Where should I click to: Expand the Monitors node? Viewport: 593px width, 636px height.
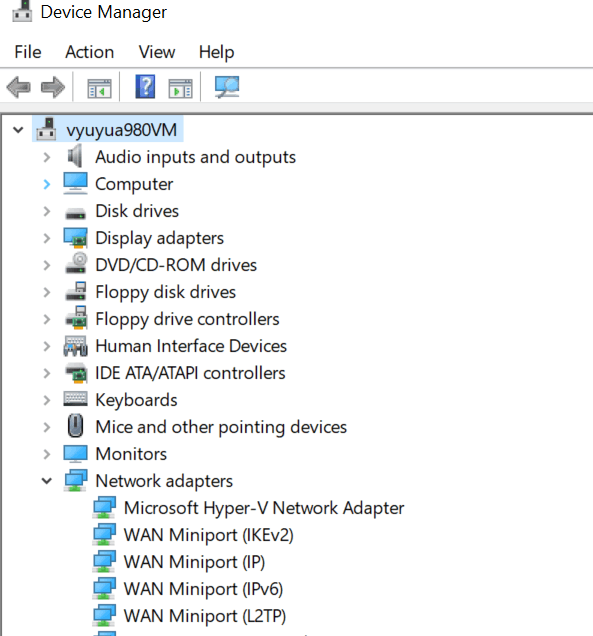[47, 454]
